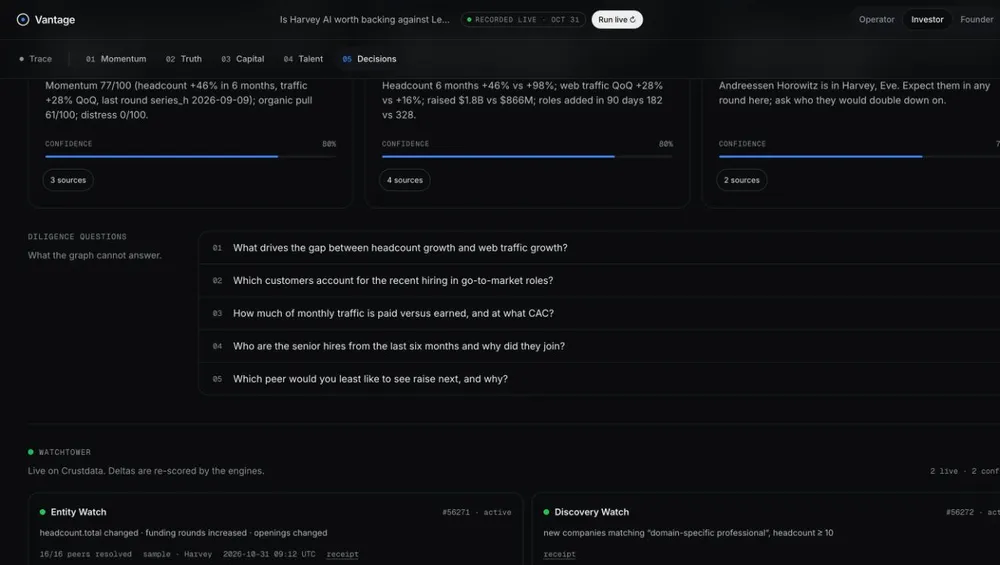The height and width of the screenshot is (565, 1000).
Task: Click the Harvey AI question title
Action: [x=364, y=20]
